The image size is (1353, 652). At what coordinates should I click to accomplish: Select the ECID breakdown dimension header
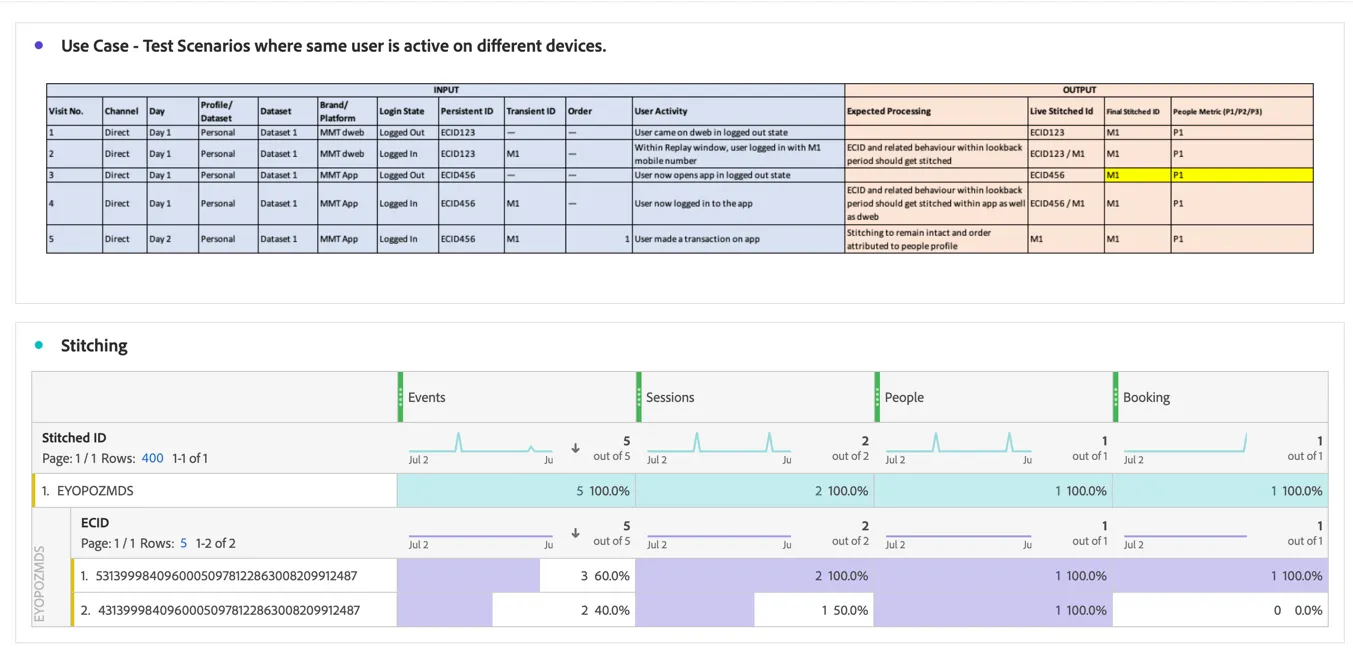tap(95, 522)
